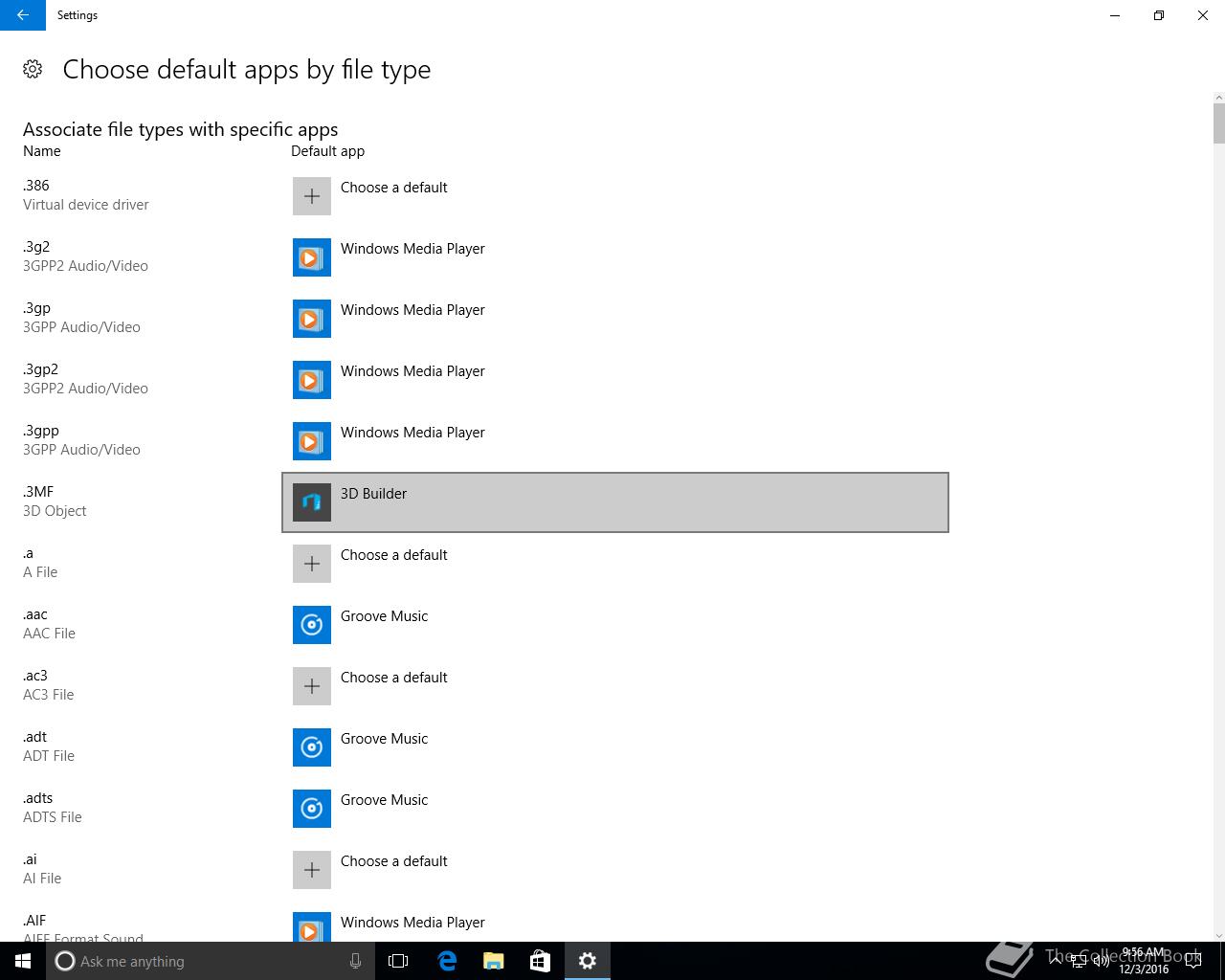Click the '.adts' extension label
Image resolution: width=1225 pixels, height=980 pixels.
[x=38, y=798]
